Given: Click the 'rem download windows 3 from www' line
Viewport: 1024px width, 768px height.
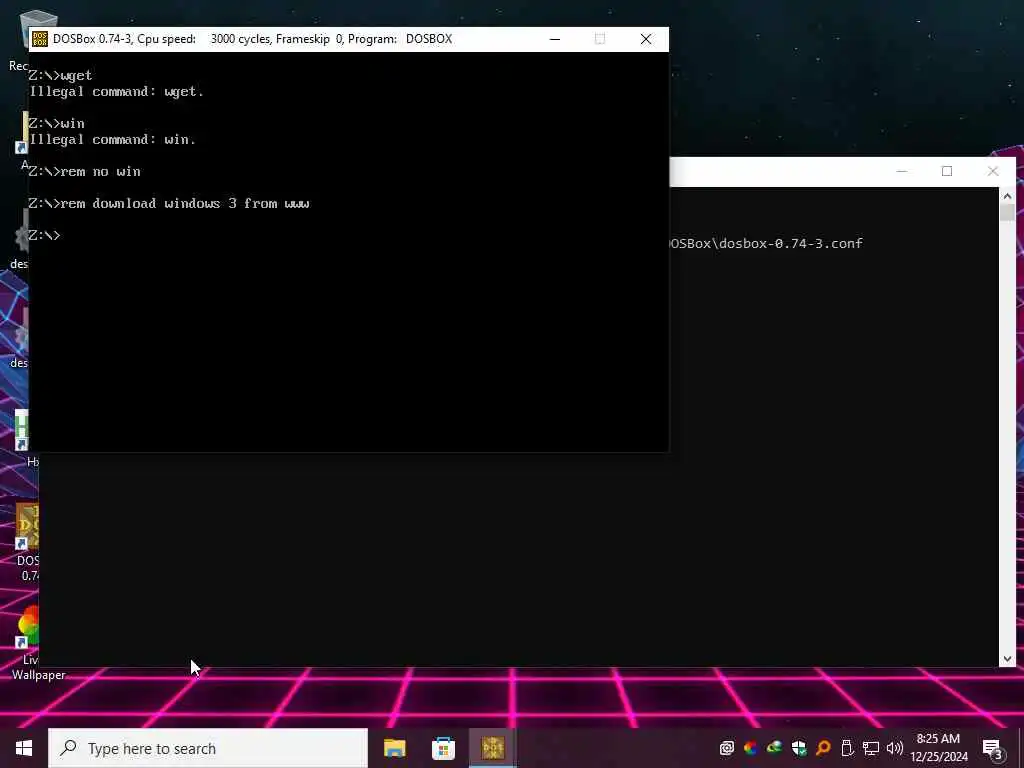Looking at the screenshot, I should (169, 204).
